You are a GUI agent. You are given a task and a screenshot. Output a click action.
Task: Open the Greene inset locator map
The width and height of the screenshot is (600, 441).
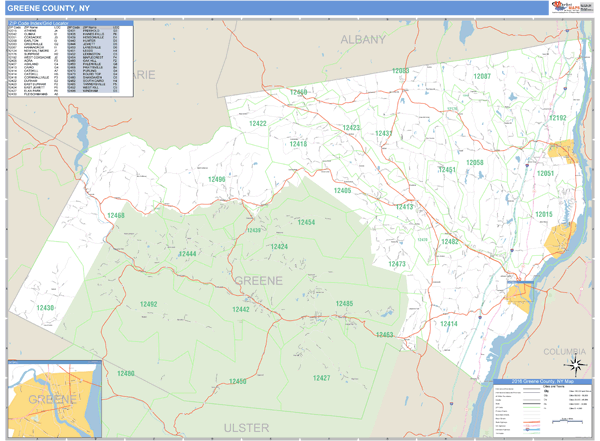pyautogui.click(x=54, y=397)
